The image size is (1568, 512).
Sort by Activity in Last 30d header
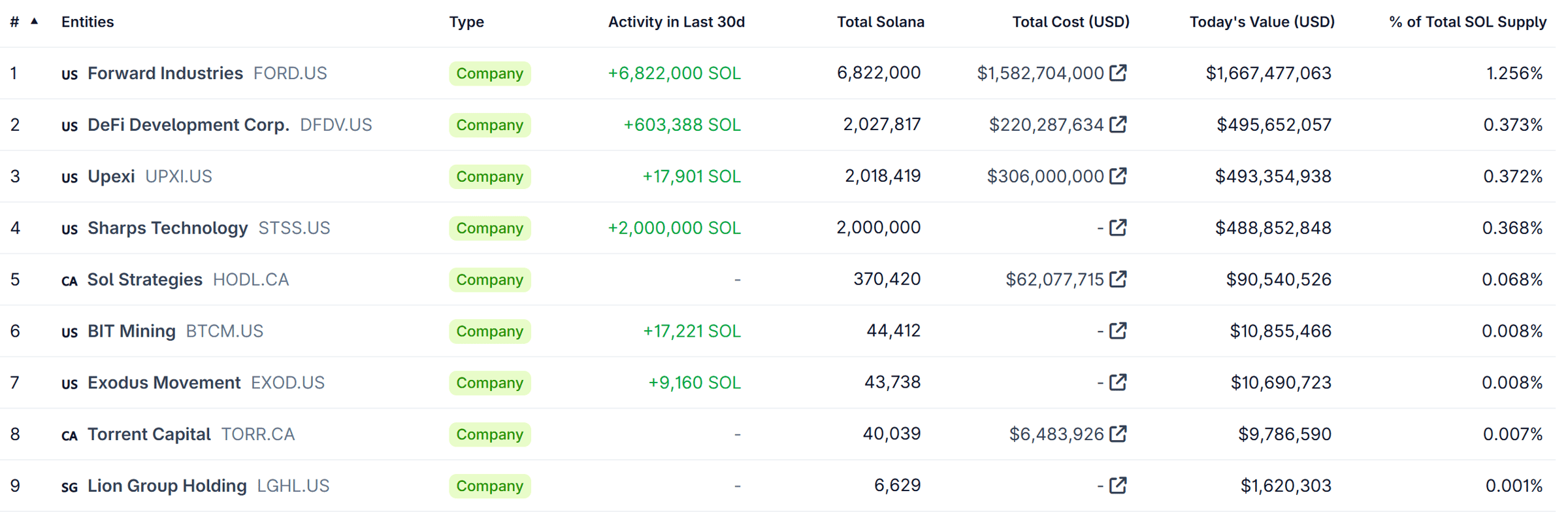click(x=676, y=22)
